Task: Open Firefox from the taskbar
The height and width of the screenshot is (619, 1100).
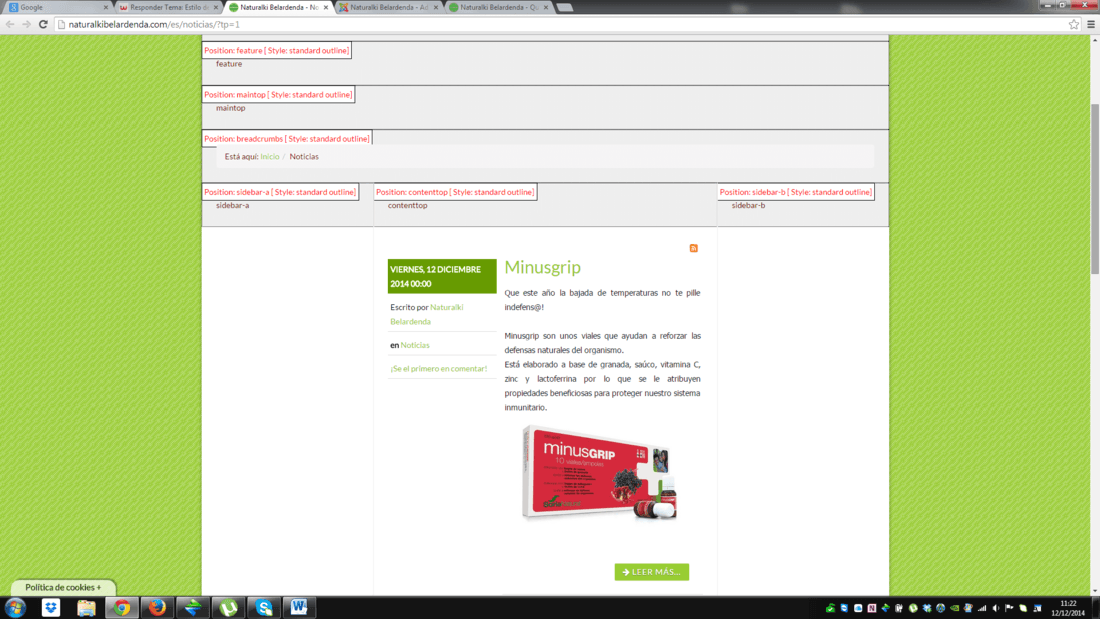Action: click(157, 608)
